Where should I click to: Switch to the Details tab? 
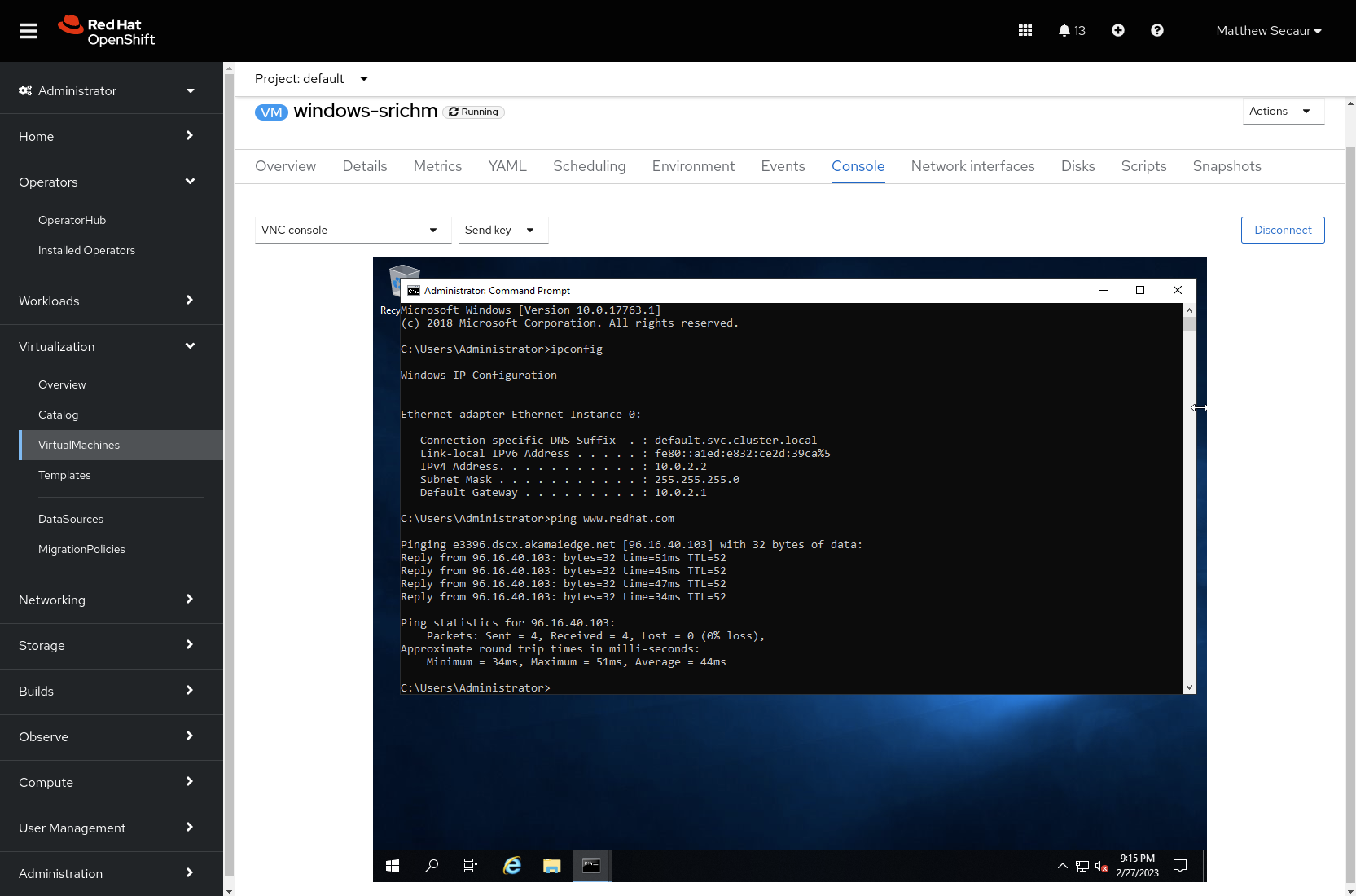coord(365,166)
